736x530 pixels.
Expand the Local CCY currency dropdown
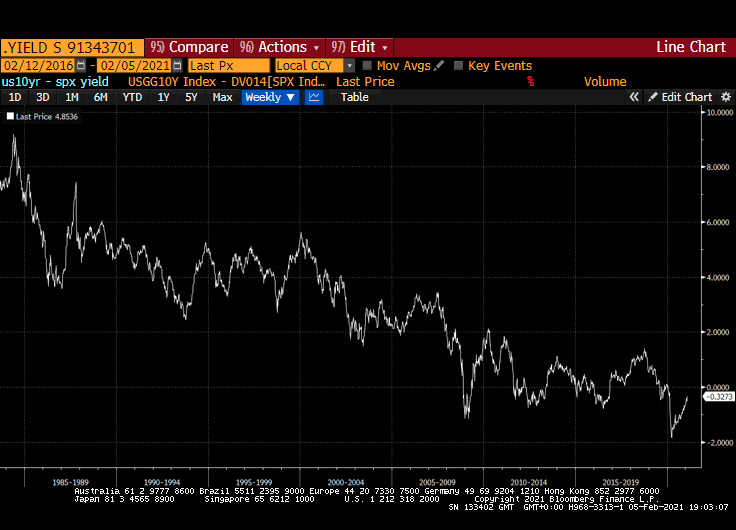[x=350, y=65]
